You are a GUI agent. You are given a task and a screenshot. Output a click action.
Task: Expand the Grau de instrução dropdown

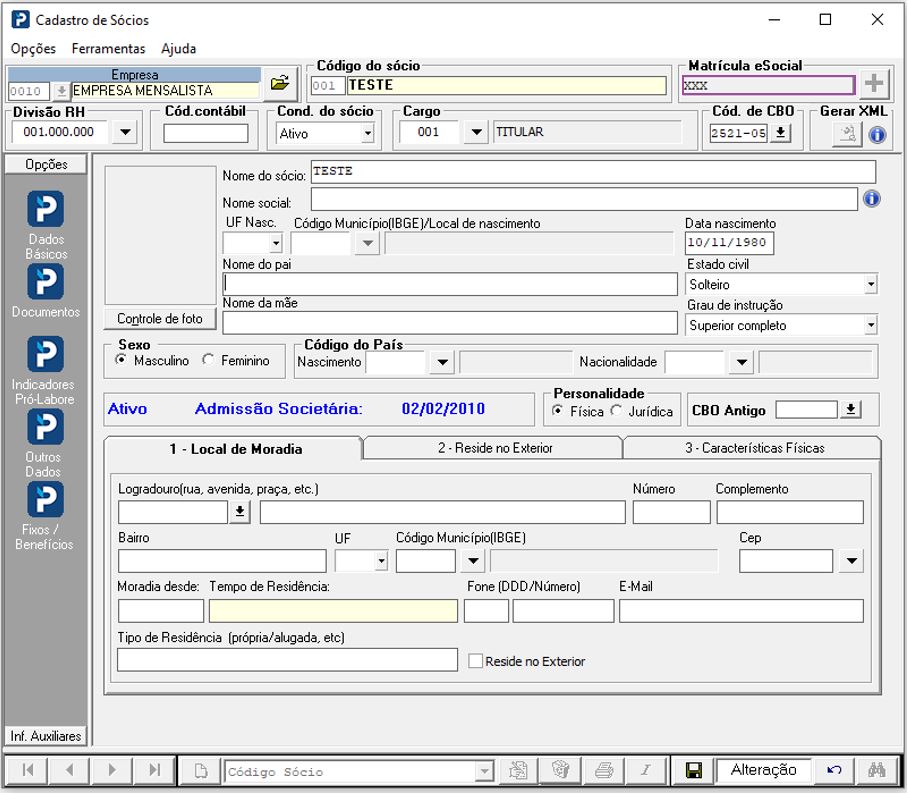[869, 325]
